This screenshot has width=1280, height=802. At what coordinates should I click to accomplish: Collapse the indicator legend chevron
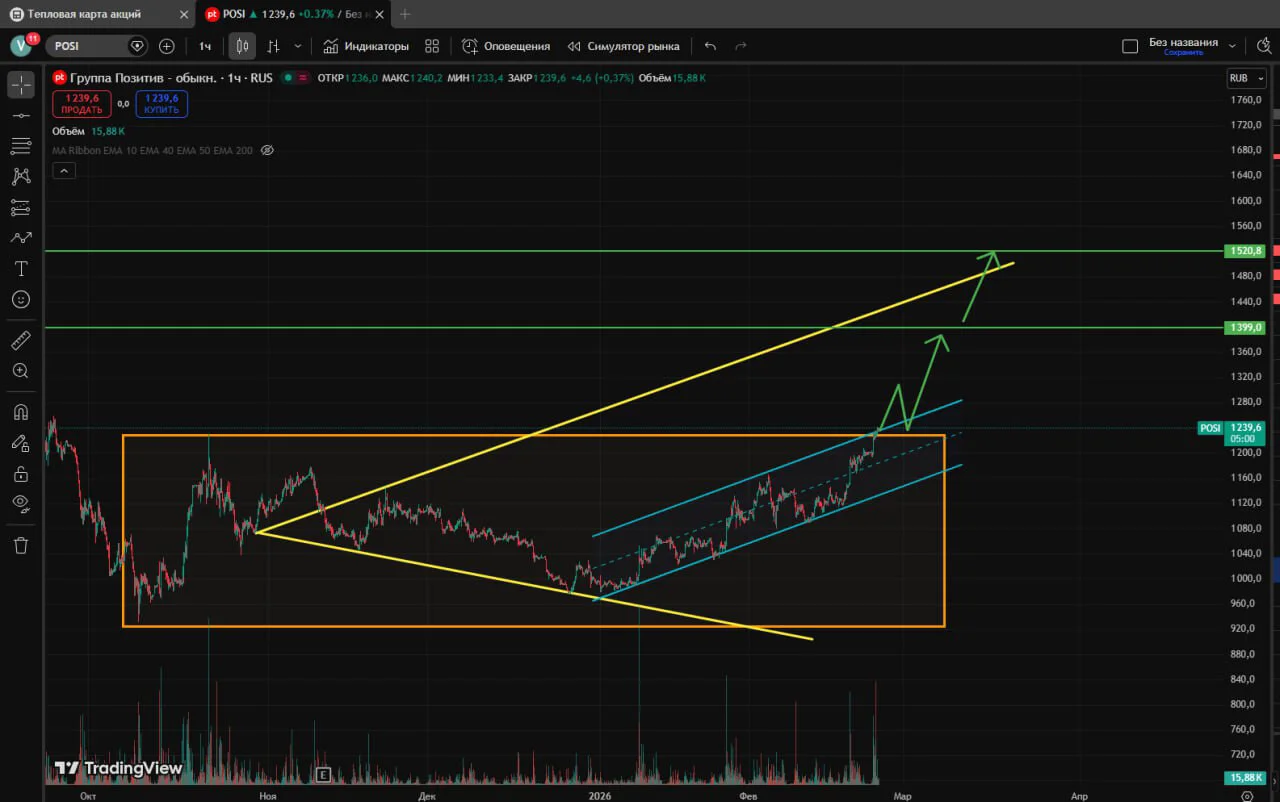[x=63, y=171]
